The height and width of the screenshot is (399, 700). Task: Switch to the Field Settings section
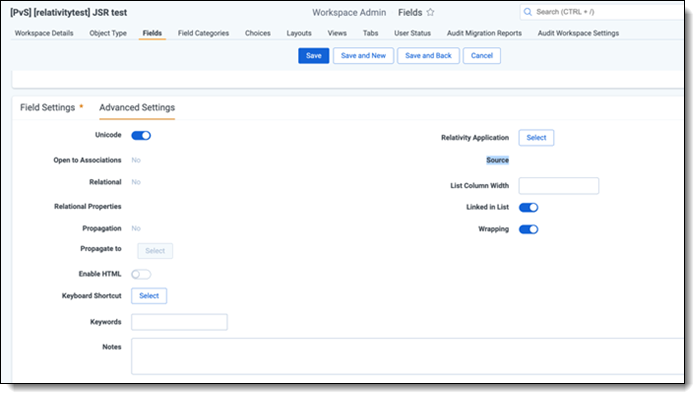tap(47, 108)
